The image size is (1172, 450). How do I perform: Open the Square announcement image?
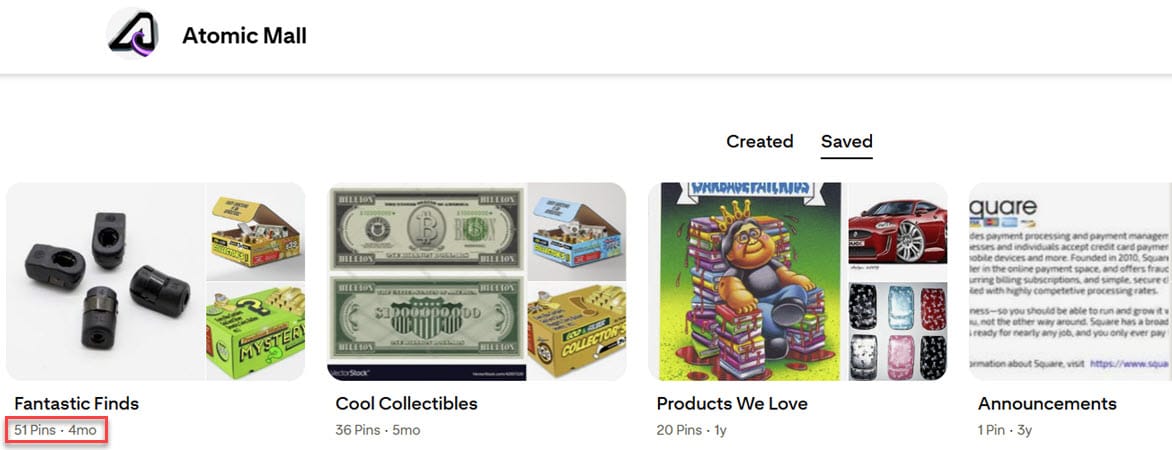1070,281
